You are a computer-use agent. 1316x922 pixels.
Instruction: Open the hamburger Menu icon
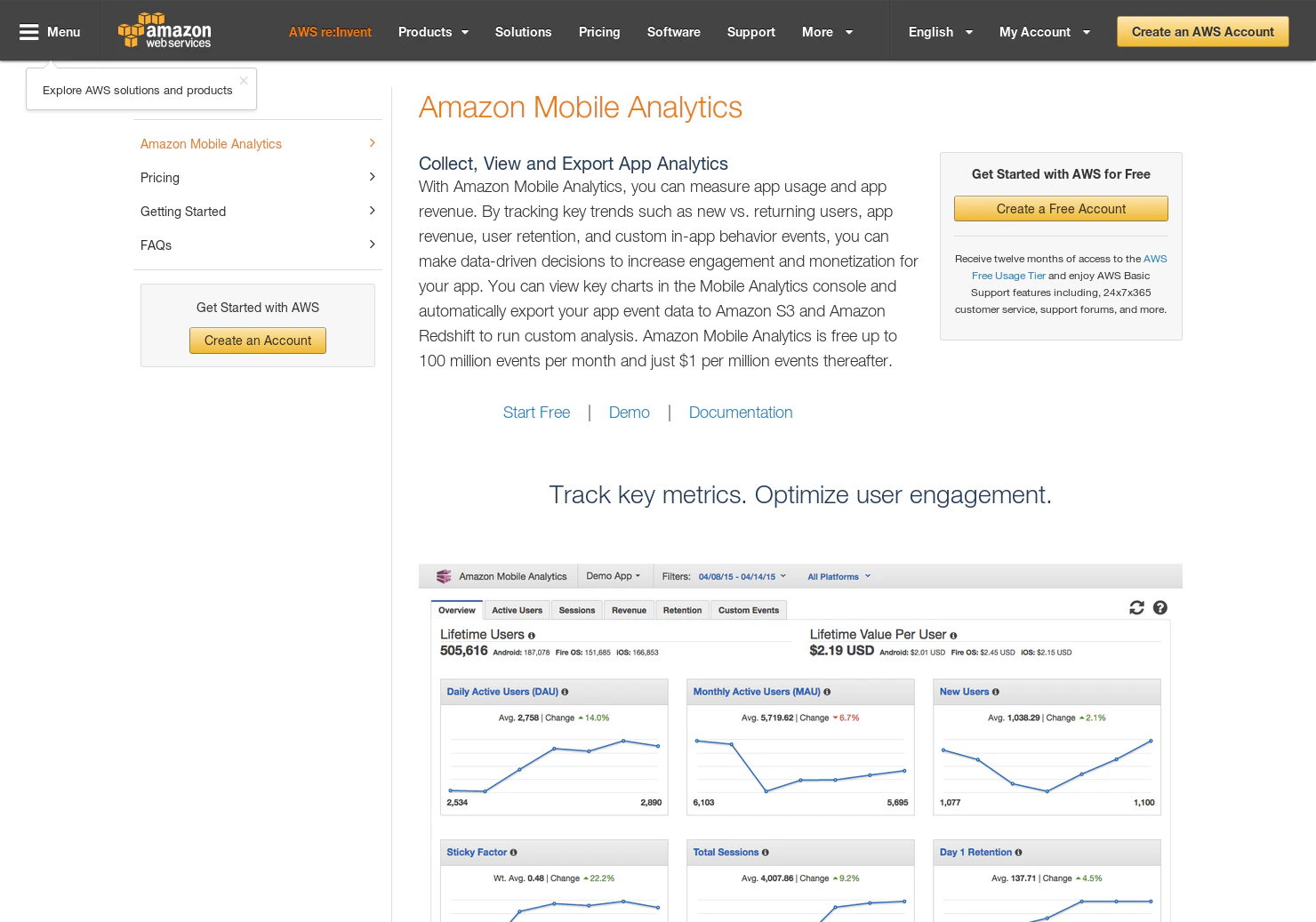point(29,32)
